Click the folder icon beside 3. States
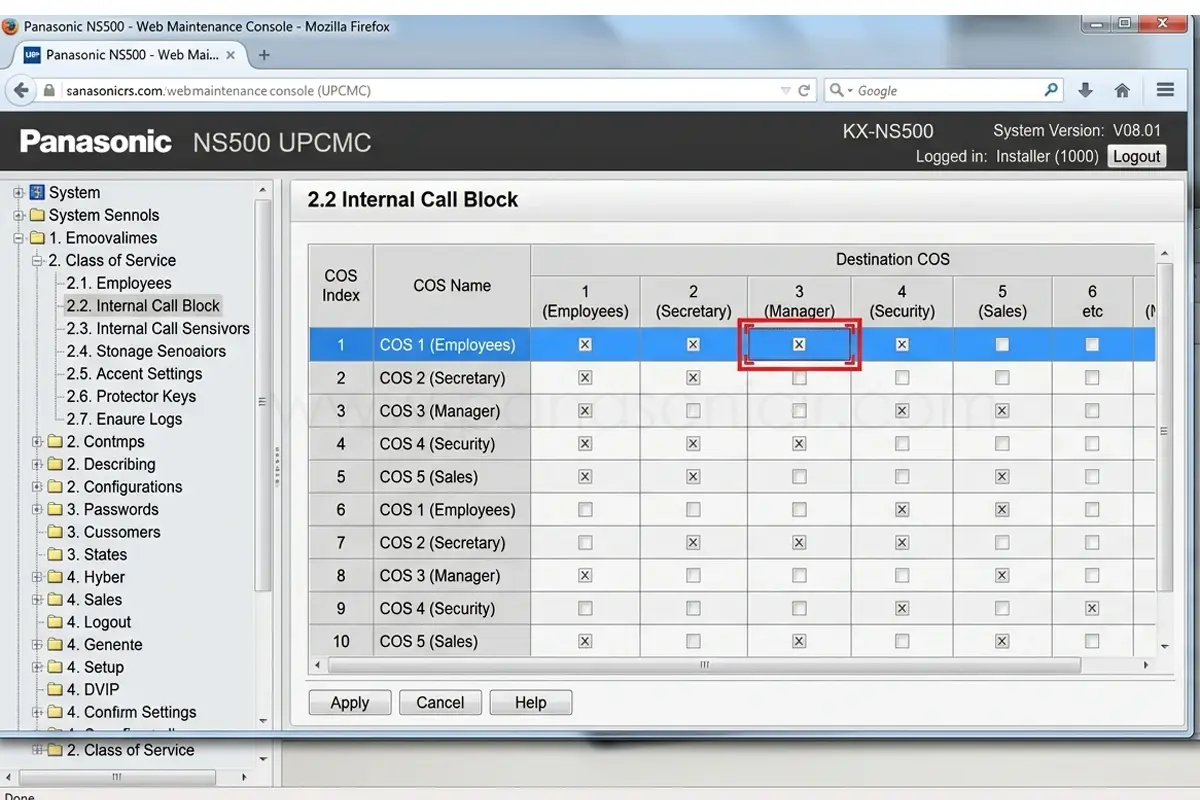This screenshot has width=1200, height=800. (55, 554)
